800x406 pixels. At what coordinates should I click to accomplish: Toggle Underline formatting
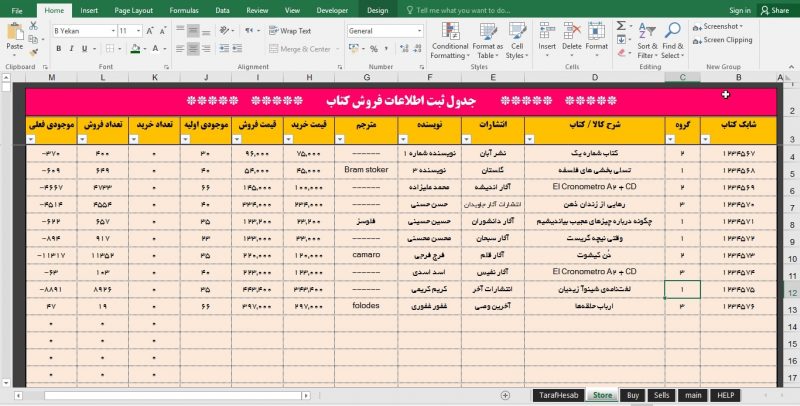click(x=84, y=48)
